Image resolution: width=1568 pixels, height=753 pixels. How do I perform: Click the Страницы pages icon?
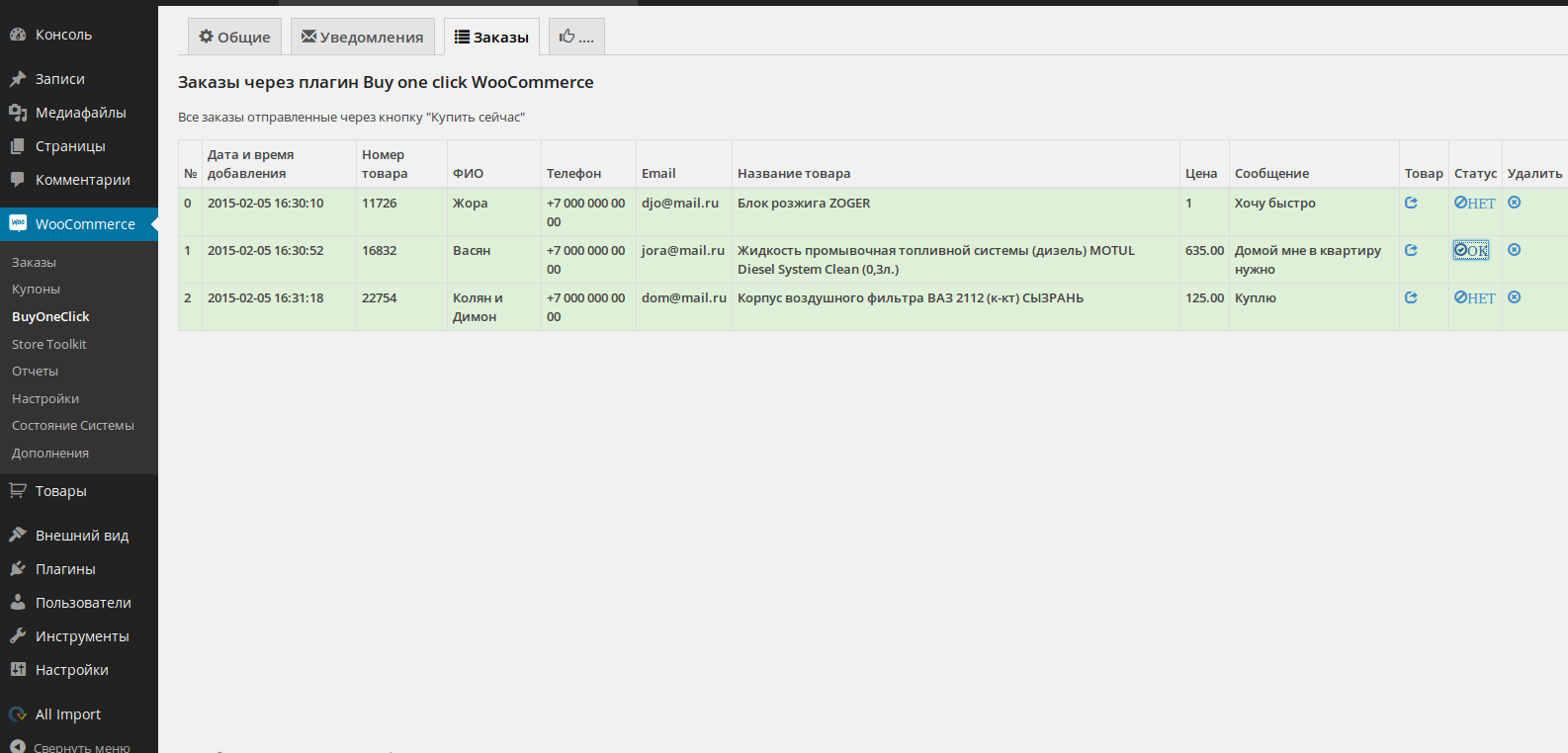(18, 146)
